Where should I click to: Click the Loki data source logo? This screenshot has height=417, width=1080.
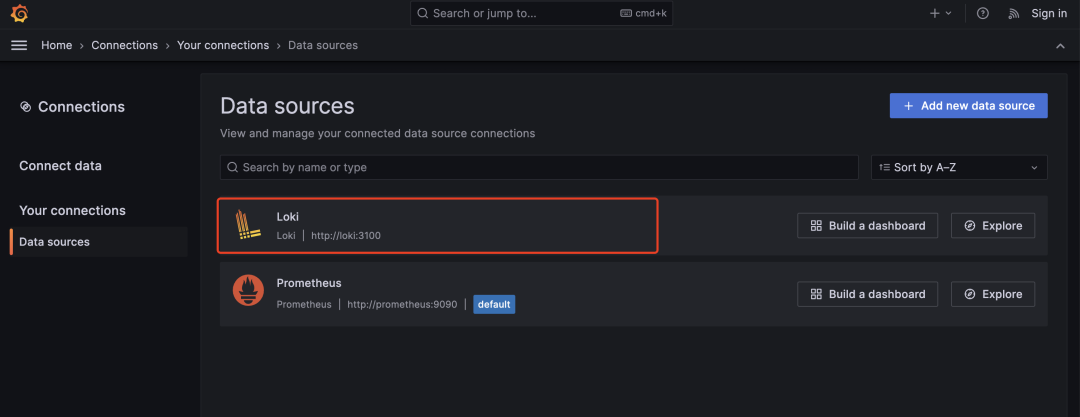click(x=248, y=225)
